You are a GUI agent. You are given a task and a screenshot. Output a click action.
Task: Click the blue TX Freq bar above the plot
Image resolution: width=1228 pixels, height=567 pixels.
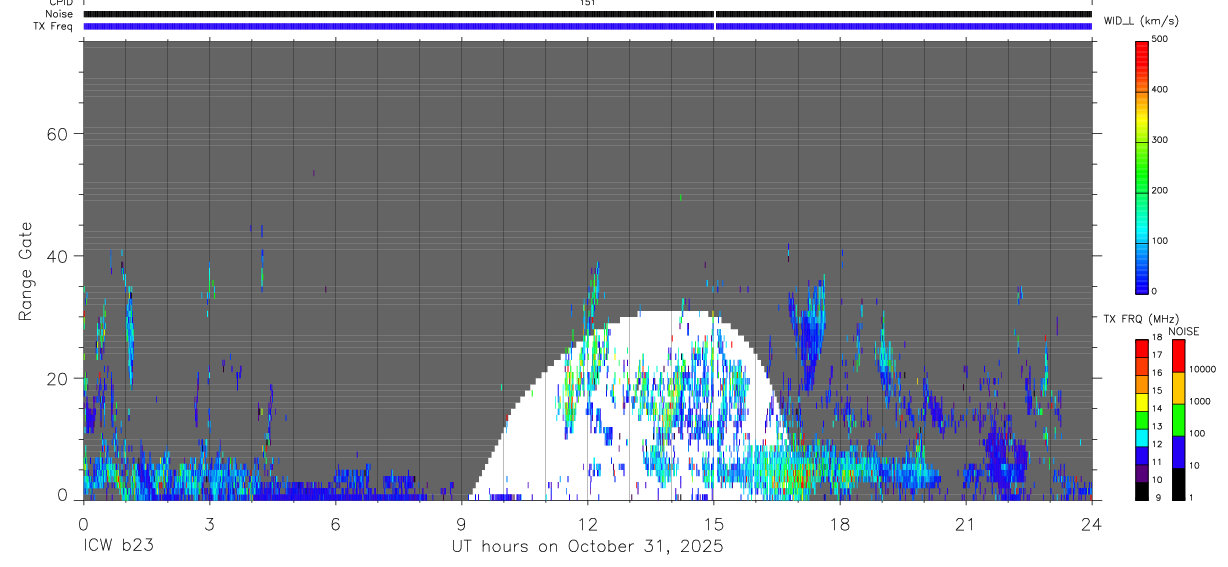click(x=587, y=26)
